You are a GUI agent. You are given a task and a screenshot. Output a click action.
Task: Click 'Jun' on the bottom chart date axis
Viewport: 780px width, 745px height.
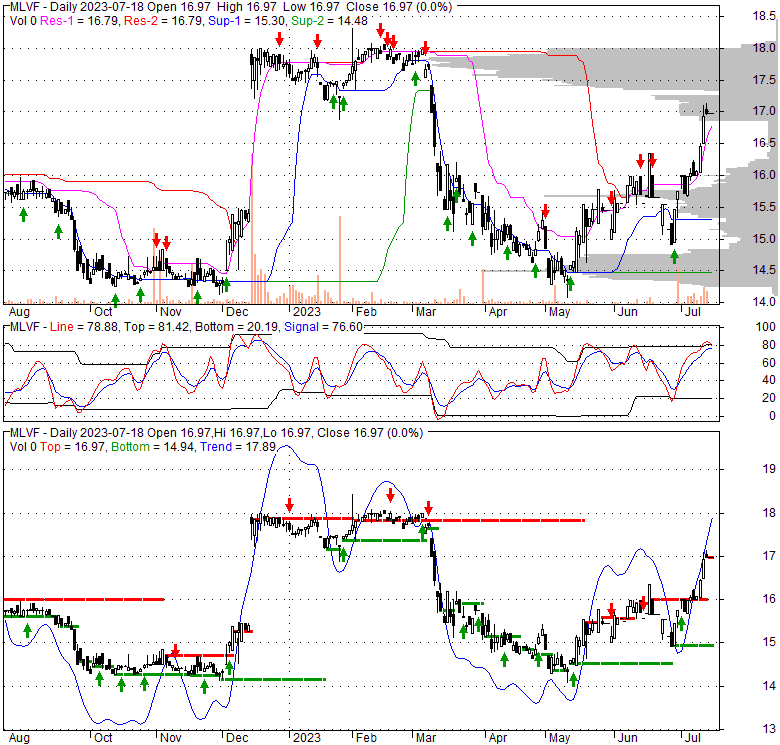click(628, 738)
